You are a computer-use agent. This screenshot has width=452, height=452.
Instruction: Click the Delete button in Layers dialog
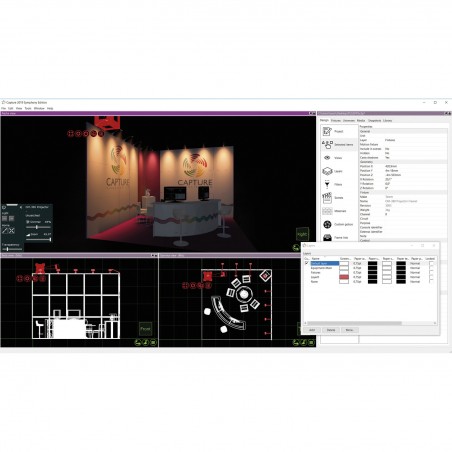point(331,330)
